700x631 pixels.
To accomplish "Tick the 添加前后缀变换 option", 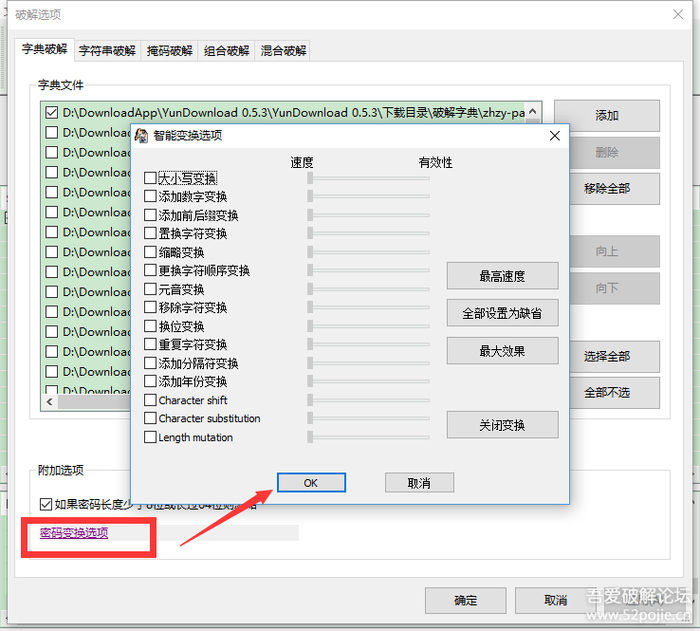I will [150, 215].
